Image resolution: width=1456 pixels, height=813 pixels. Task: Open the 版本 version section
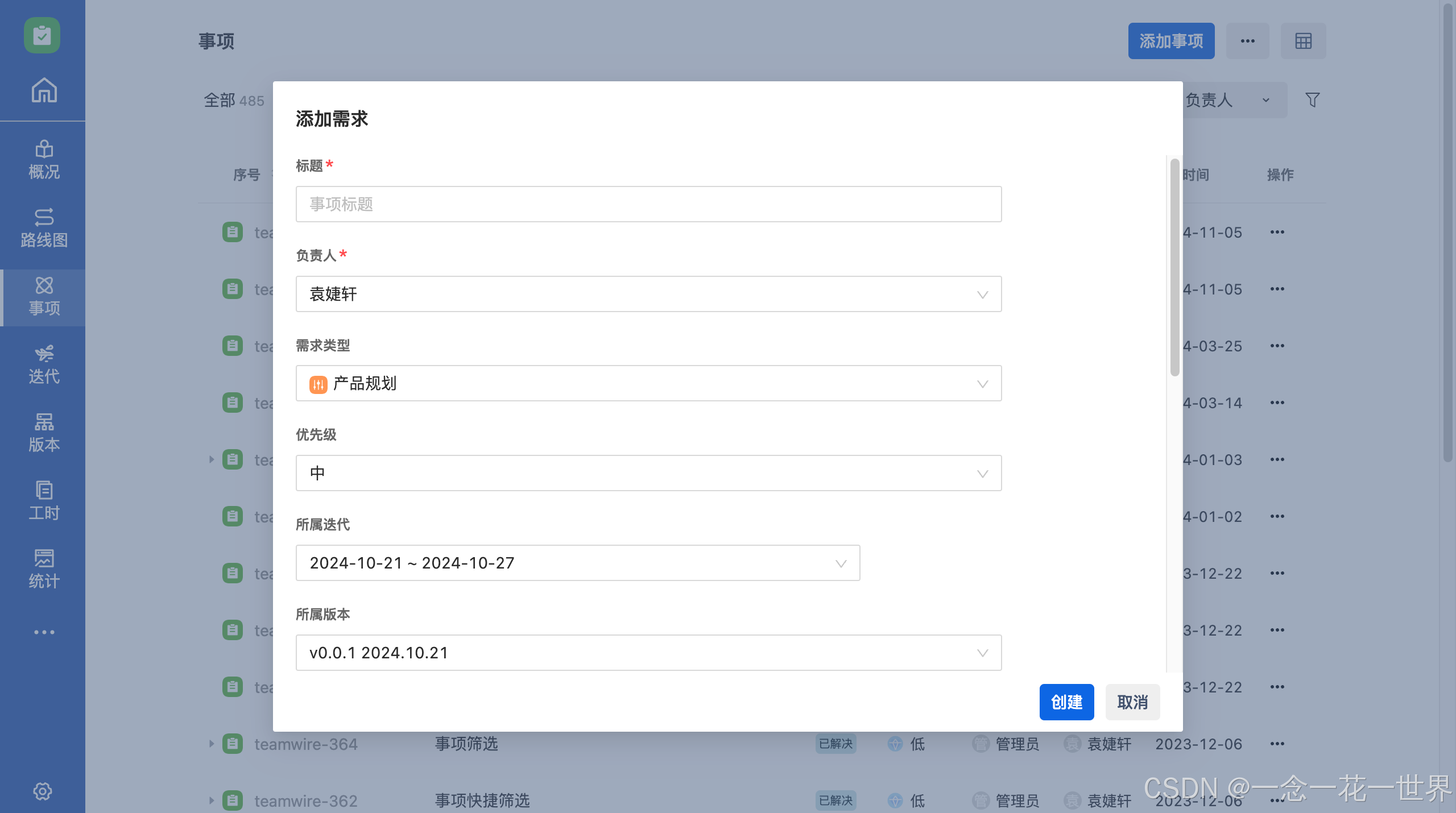click(x=44, y=433)
